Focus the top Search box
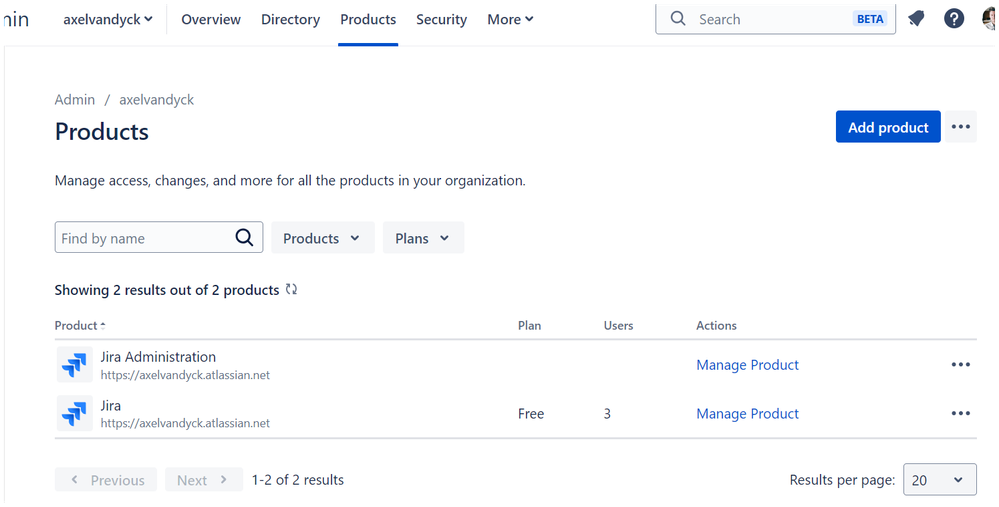999x507 pixels. point(775,19)
